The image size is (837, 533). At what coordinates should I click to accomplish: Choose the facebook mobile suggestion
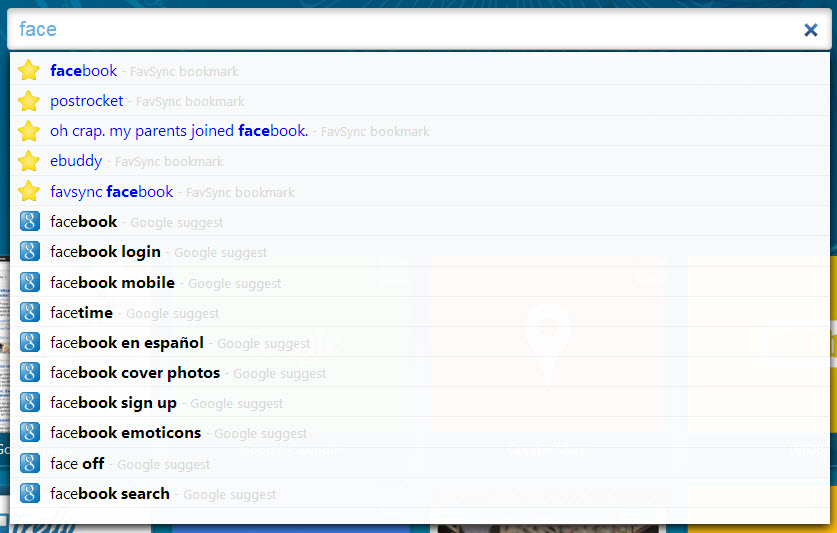point(112,282)
